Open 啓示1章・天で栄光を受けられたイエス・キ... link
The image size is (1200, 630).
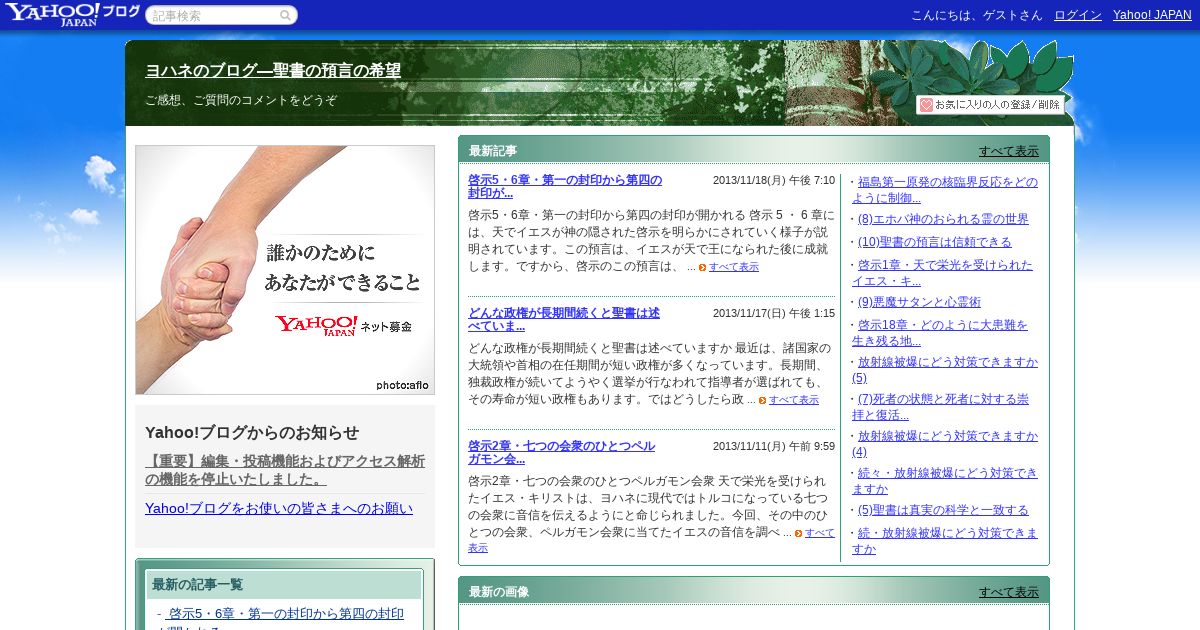pyautogui.click(x=943, y=273)
